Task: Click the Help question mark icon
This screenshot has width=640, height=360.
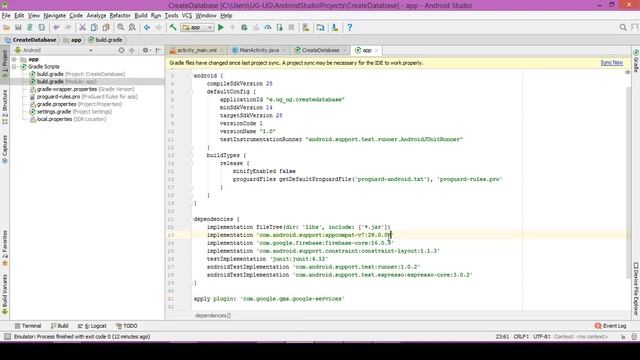Action: (x=349, y=27)
